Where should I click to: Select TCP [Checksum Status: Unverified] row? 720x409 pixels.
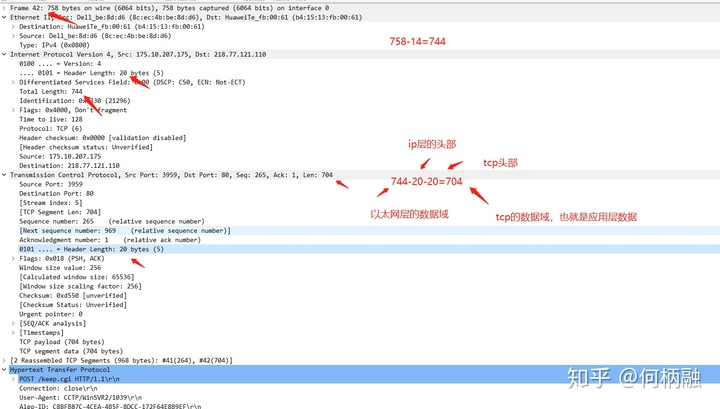tap(73, 305)
